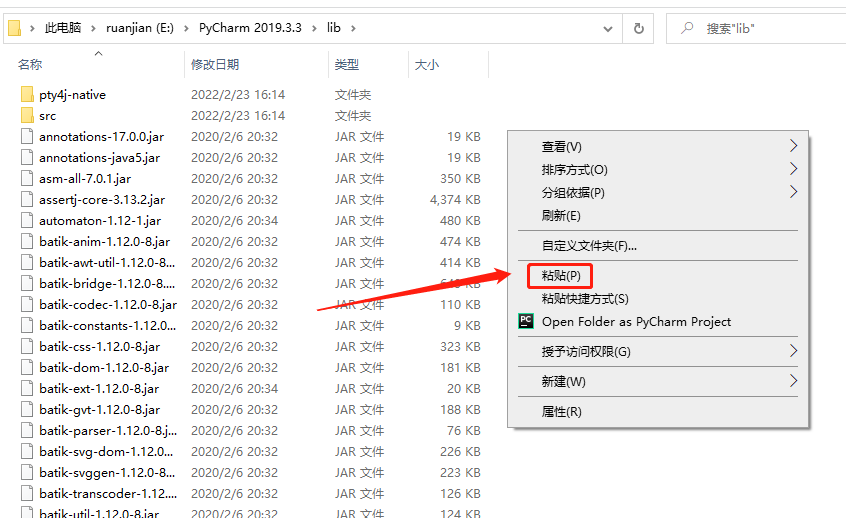
Task: Click the 文件夹 type of pty4j-native
Action: (x=353, y=95)
